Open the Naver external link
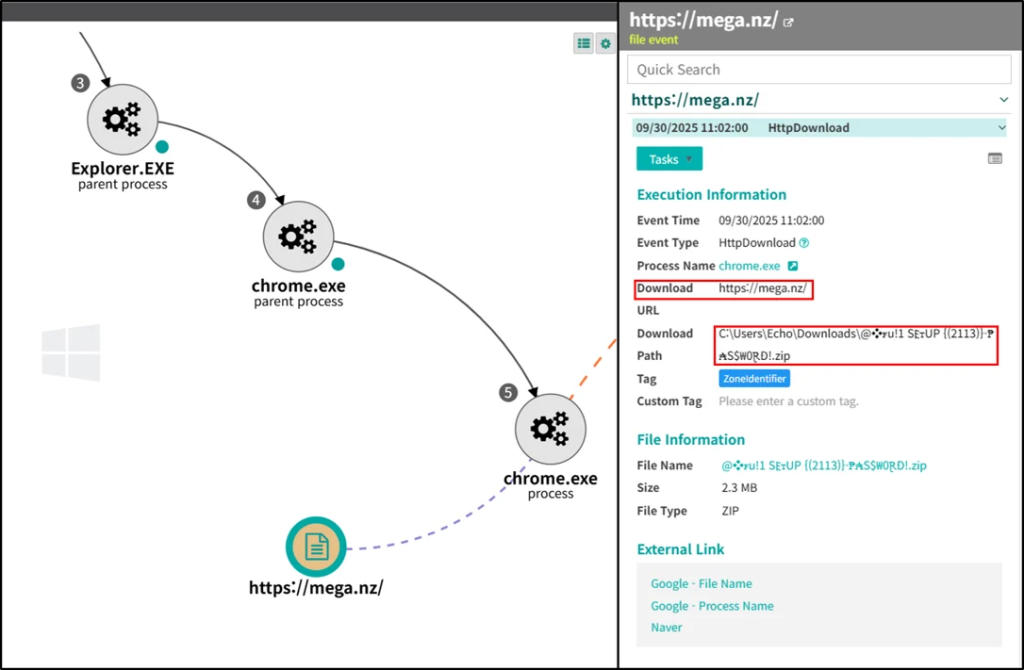Image resolution: width=1024 pixels, height=670 pixels. coord(666,628)
